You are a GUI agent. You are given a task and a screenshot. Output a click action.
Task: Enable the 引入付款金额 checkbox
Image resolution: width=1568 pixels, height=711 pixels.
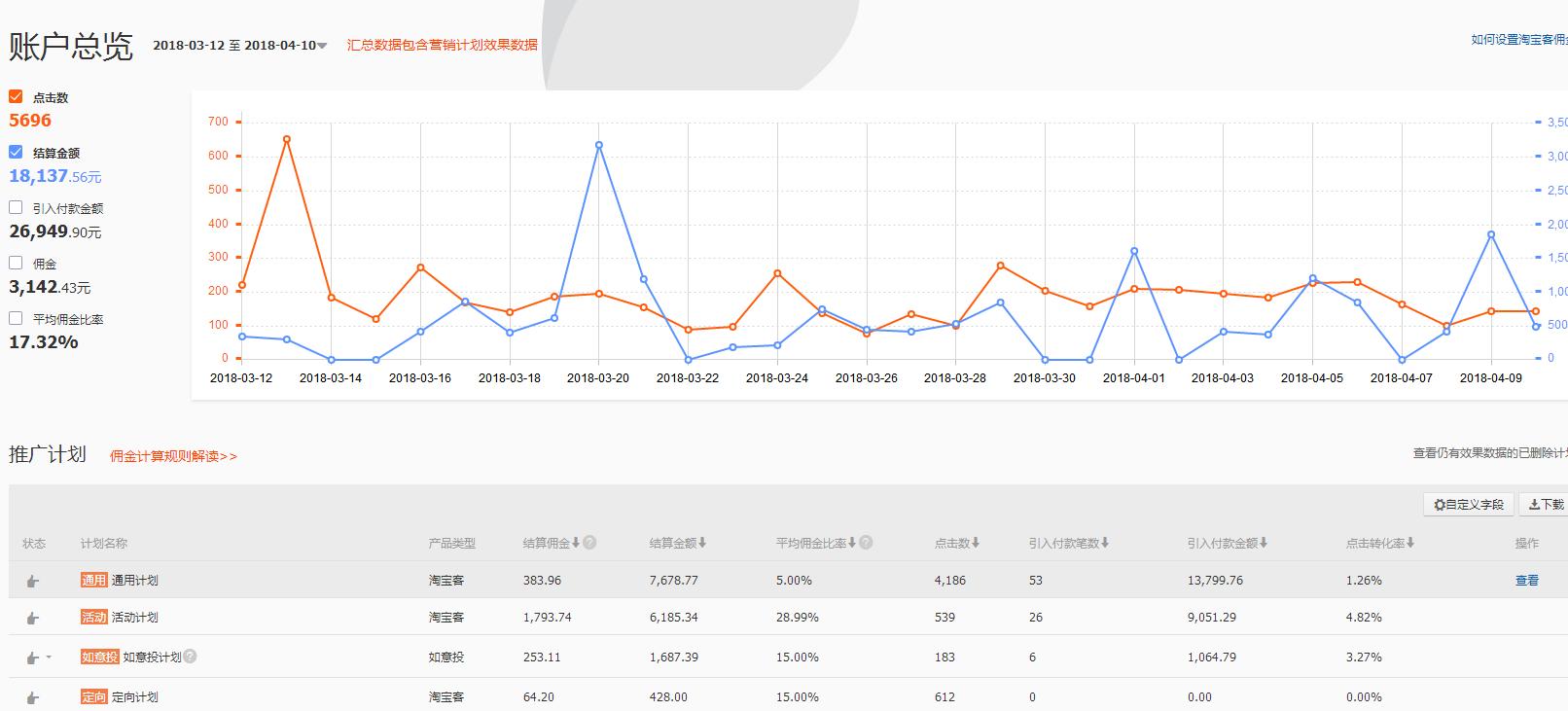coord(16,207)
